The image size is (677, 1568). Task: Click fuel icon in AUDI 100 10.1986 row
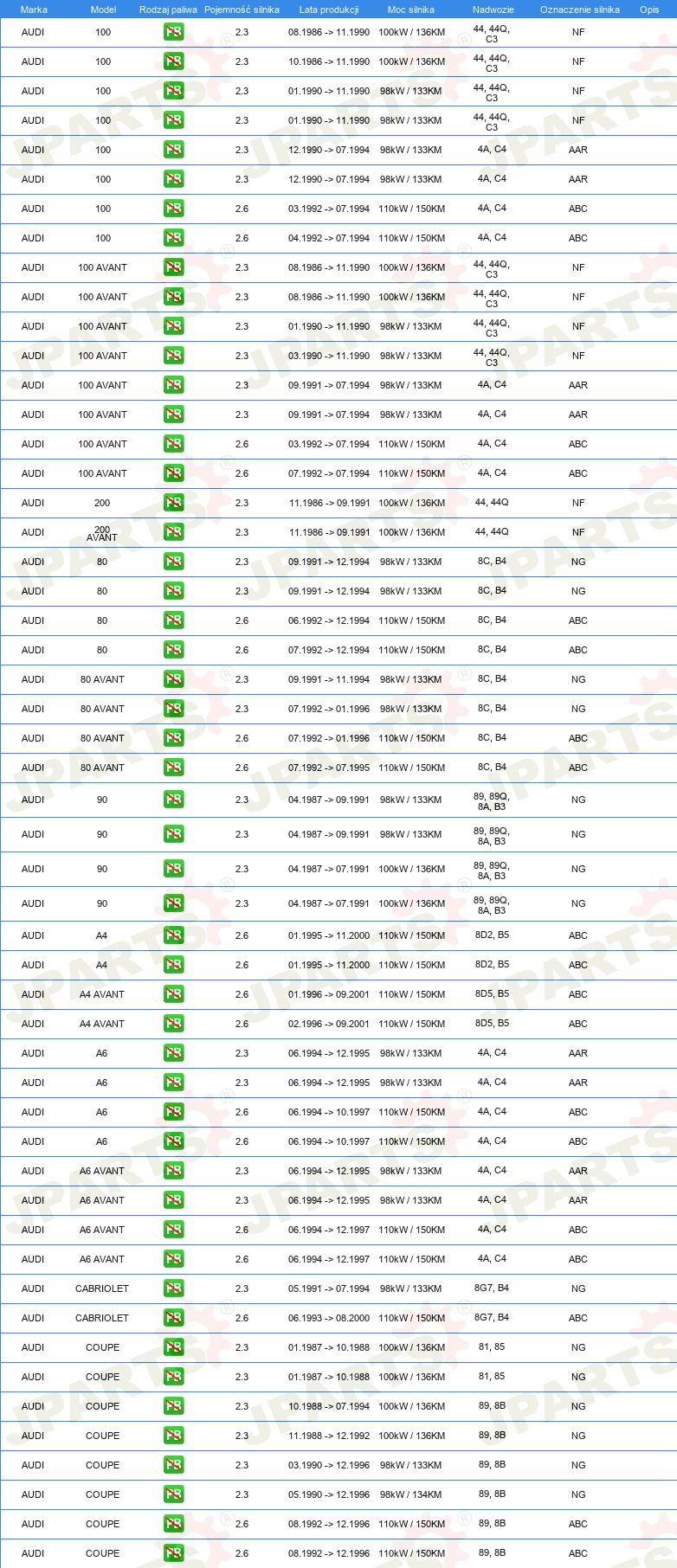(x=173, y=61)
